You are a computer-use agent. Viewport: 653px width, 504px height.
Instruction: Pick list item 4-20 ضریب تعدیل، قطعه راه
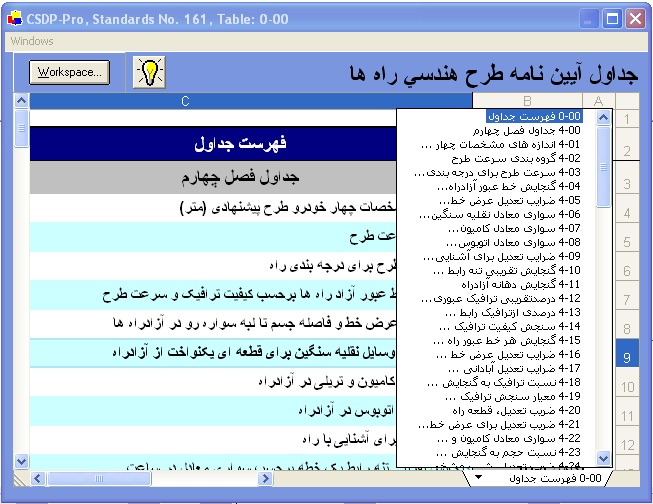[516, 410]
